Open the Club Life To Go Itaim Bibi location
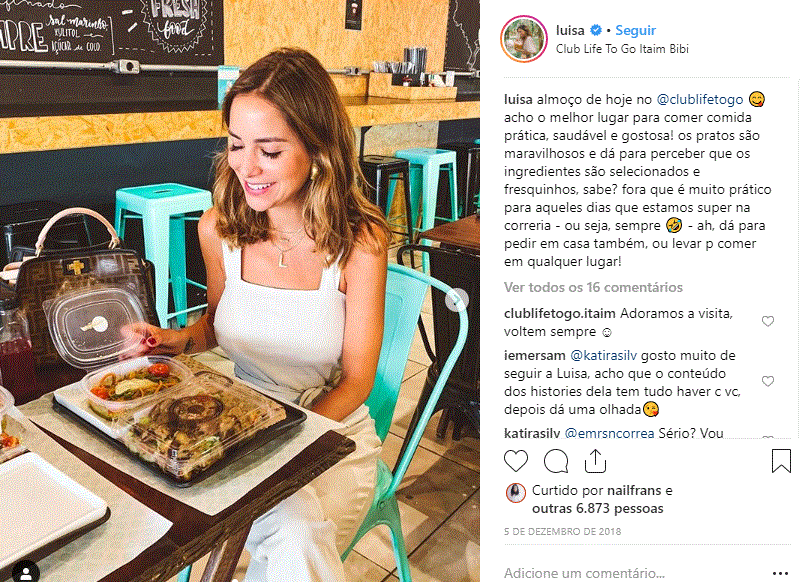This screenshot has height=582, width=800. point(622,49)
